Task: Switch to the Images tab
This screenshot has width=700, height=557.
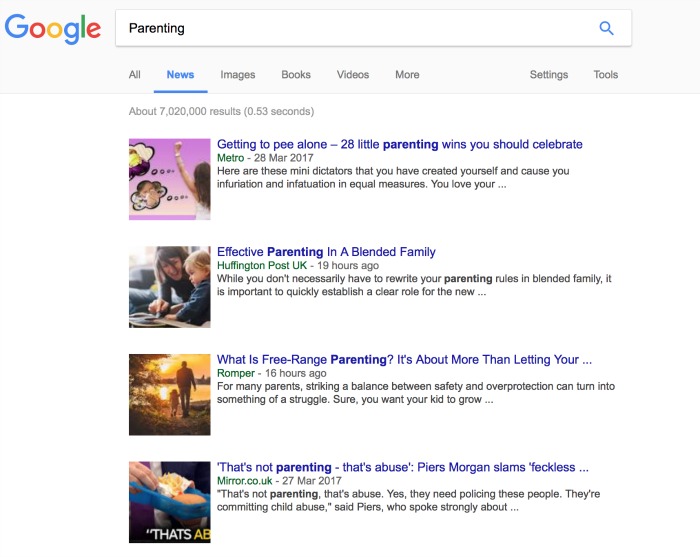Action: coord(238,75)
